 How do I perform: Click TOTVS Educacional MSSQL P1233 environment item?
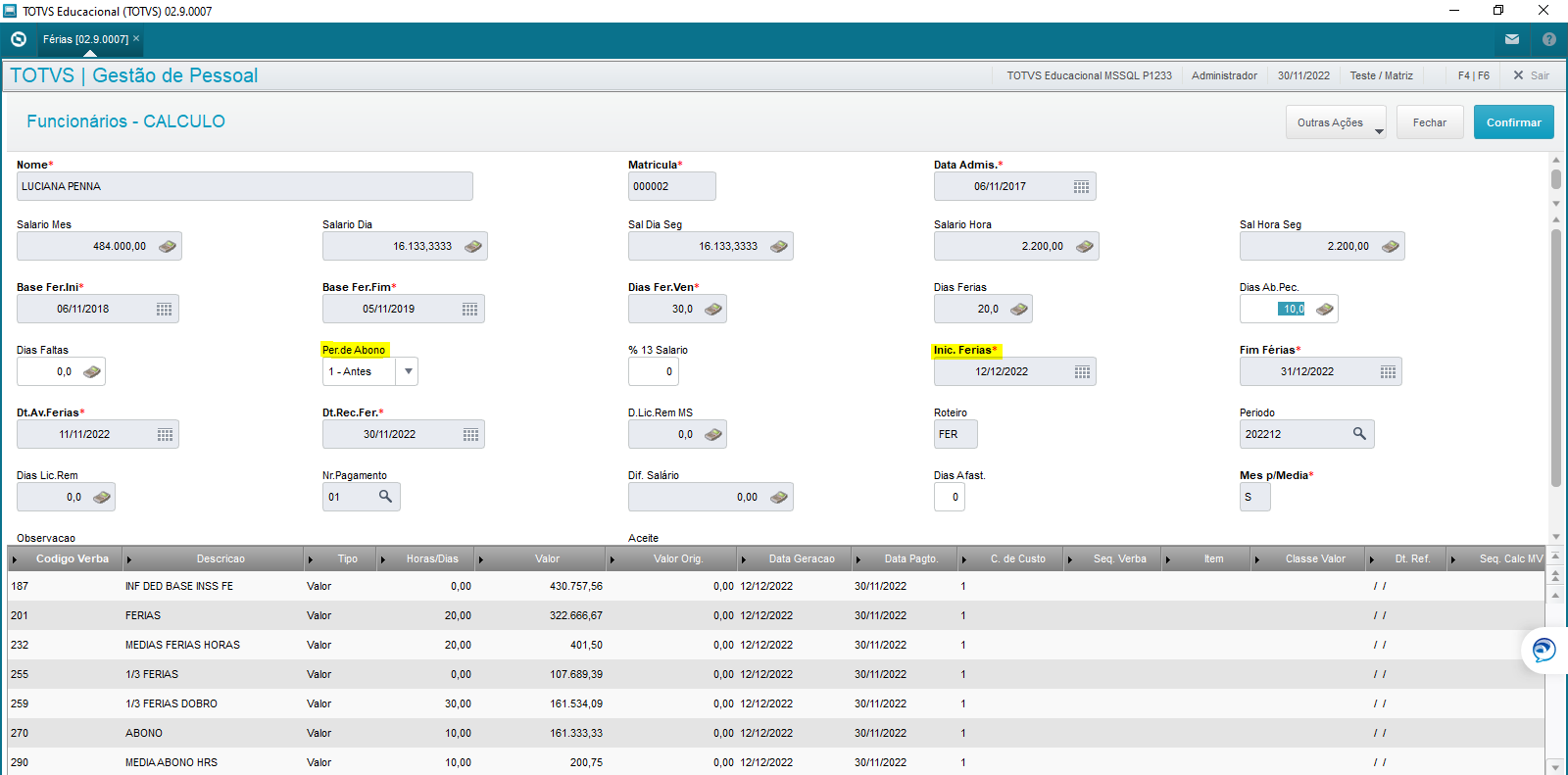(x=1089, y=75)
